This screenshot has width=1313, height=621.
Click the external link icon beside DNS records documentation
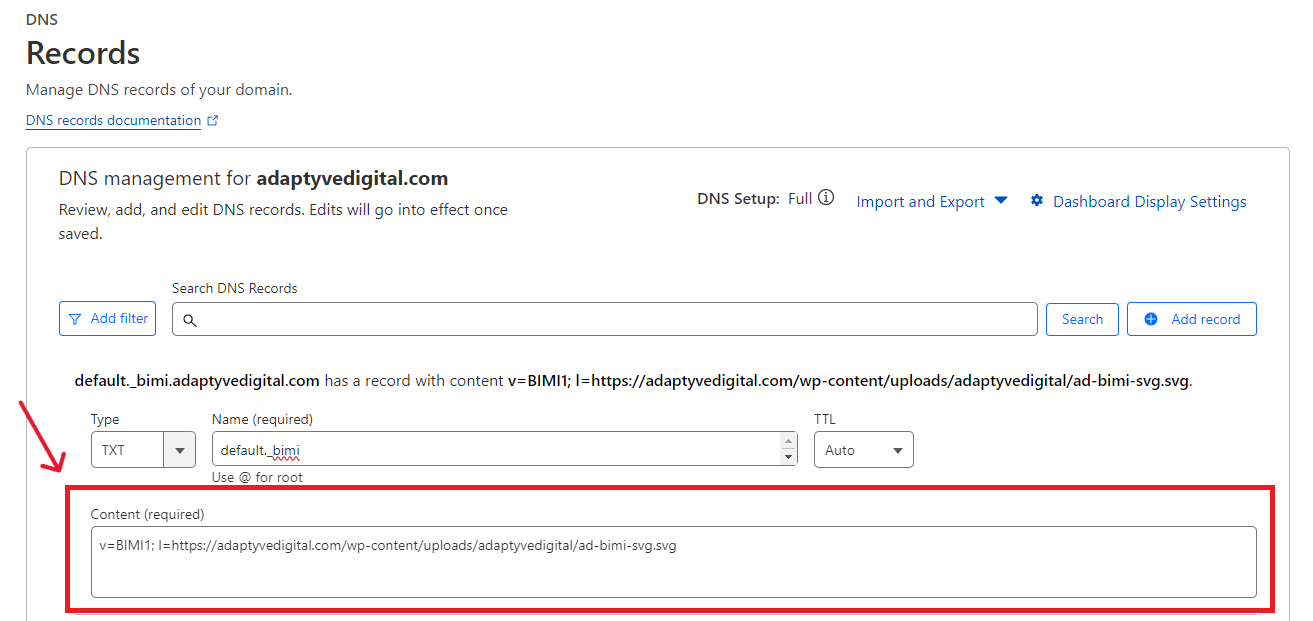(x=212, y=121)
